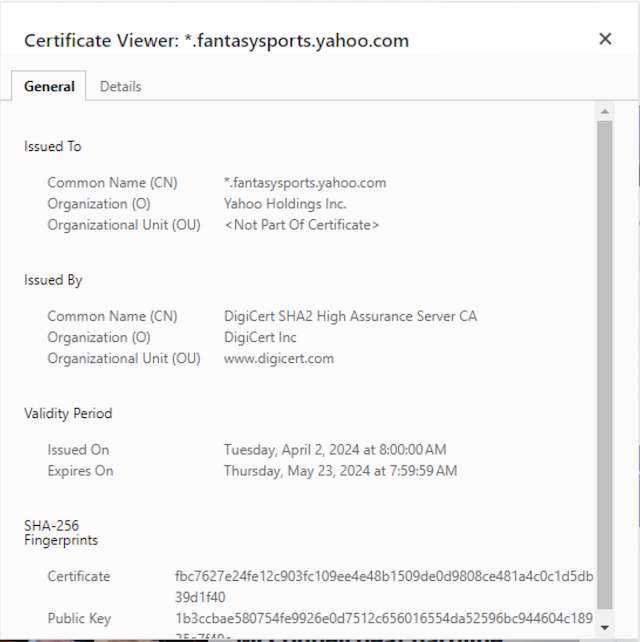
Task: Click the SHA-256 Fingerprints heading
Action: click(x=61, y=533)
